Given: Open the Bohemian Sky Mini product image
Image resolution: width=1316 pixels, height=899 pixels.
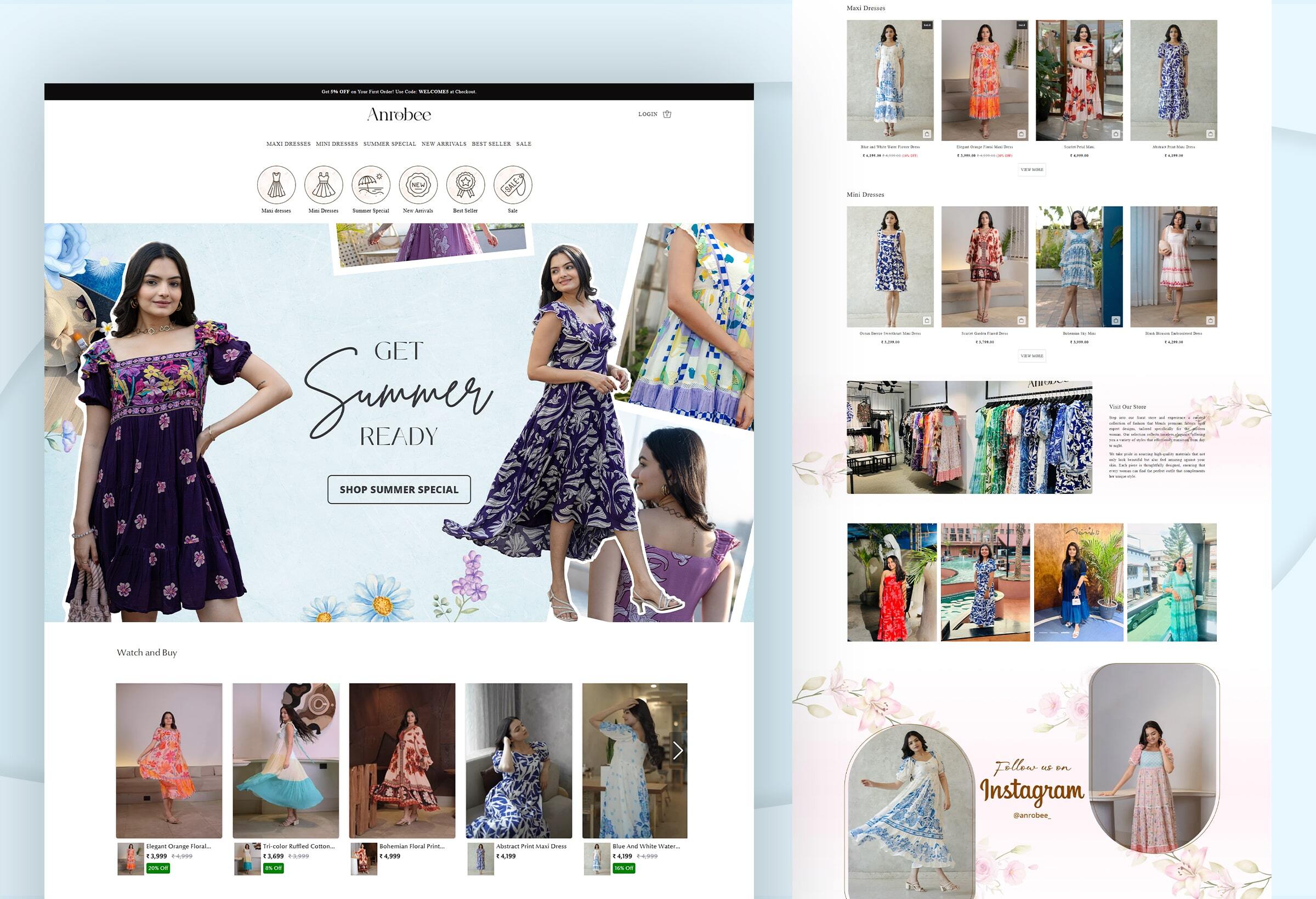Looking at the screenshot, I should click(1079, 266).
